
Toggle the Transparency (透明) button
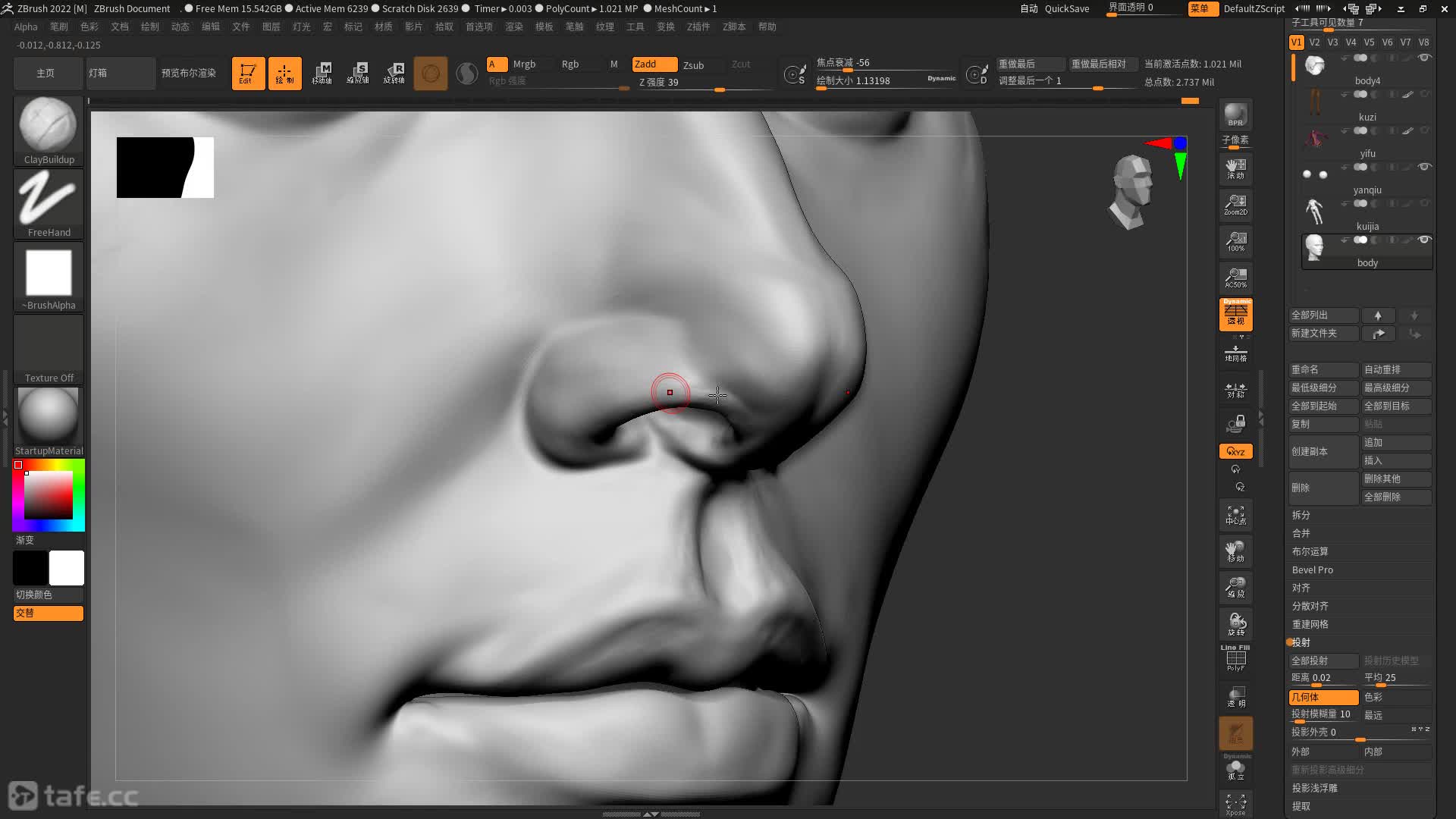coord(1236,696)
